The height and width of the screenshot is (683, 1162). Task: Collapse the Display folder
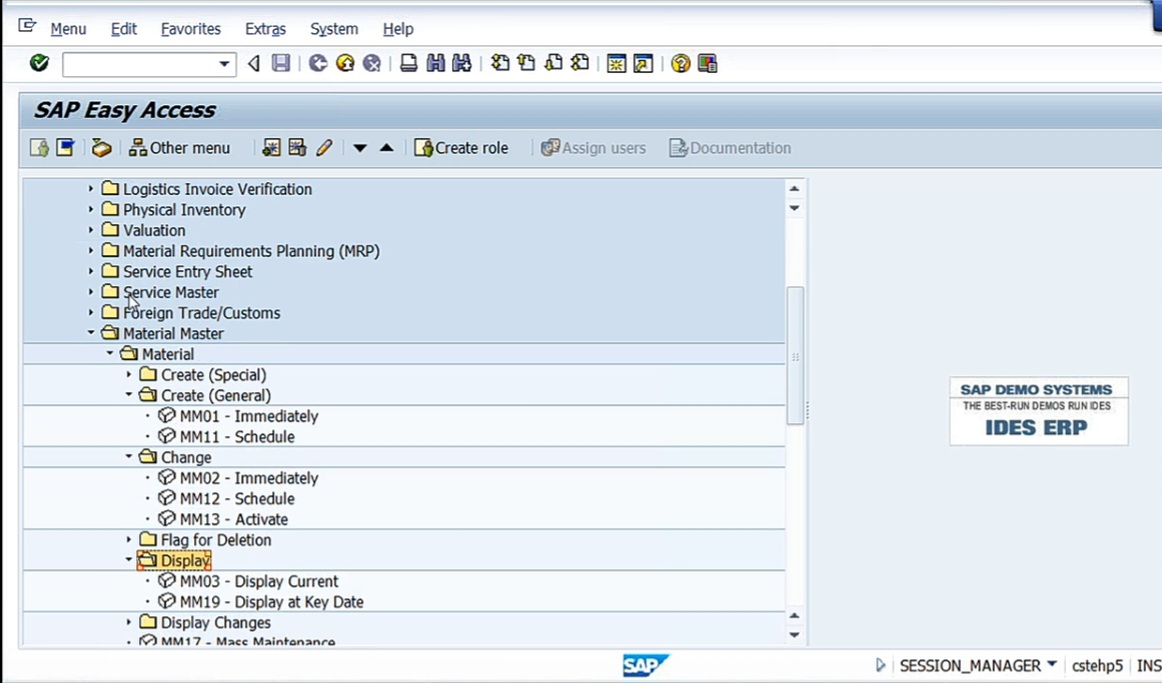[129, 560]
